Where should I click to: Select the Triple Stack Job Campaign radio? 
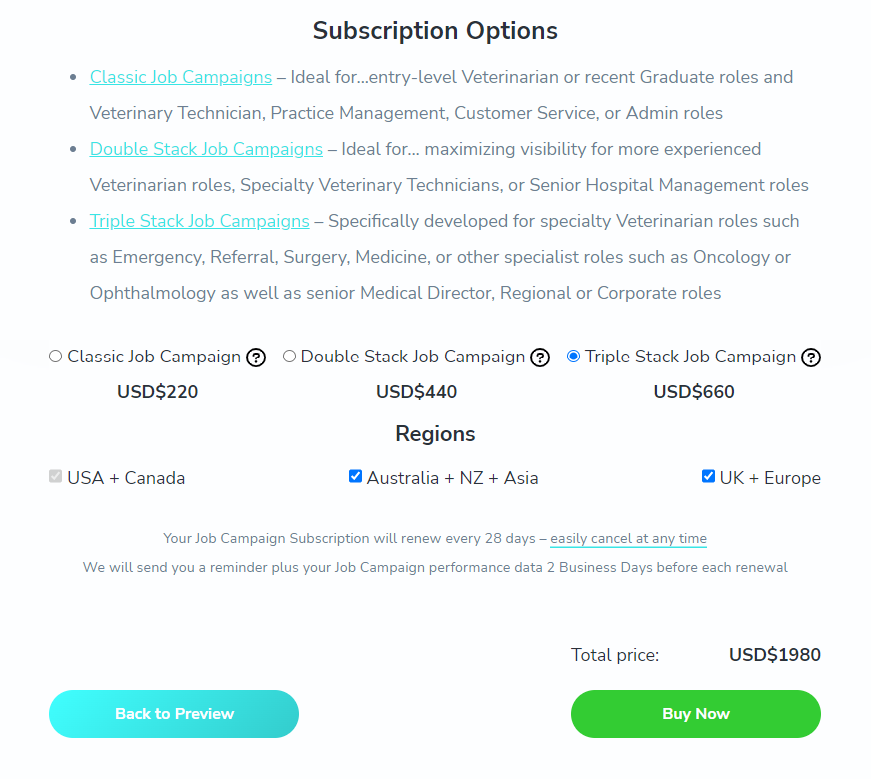[573, 356]
